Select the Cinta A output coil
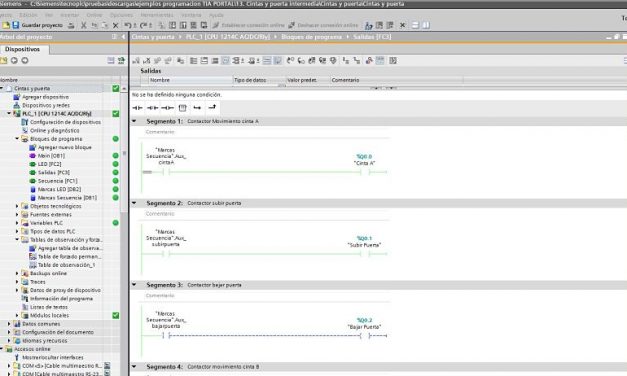627x376 pixels. click(x=364, y=172)
